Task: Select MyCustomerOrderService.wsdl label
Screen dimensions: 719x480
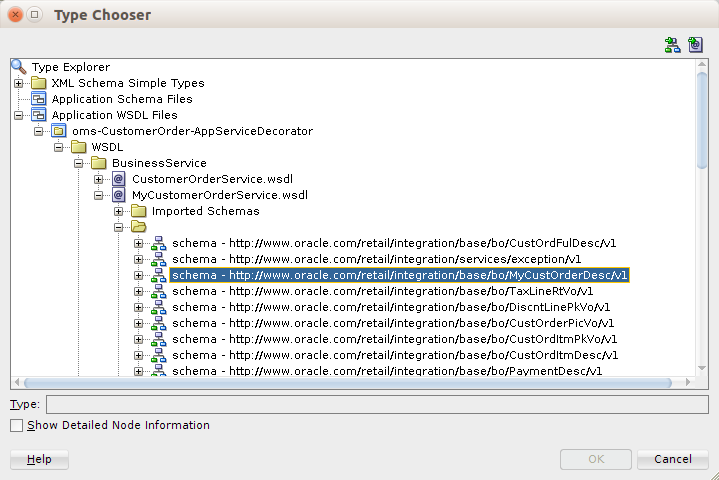Action: [x=220, y=195]
